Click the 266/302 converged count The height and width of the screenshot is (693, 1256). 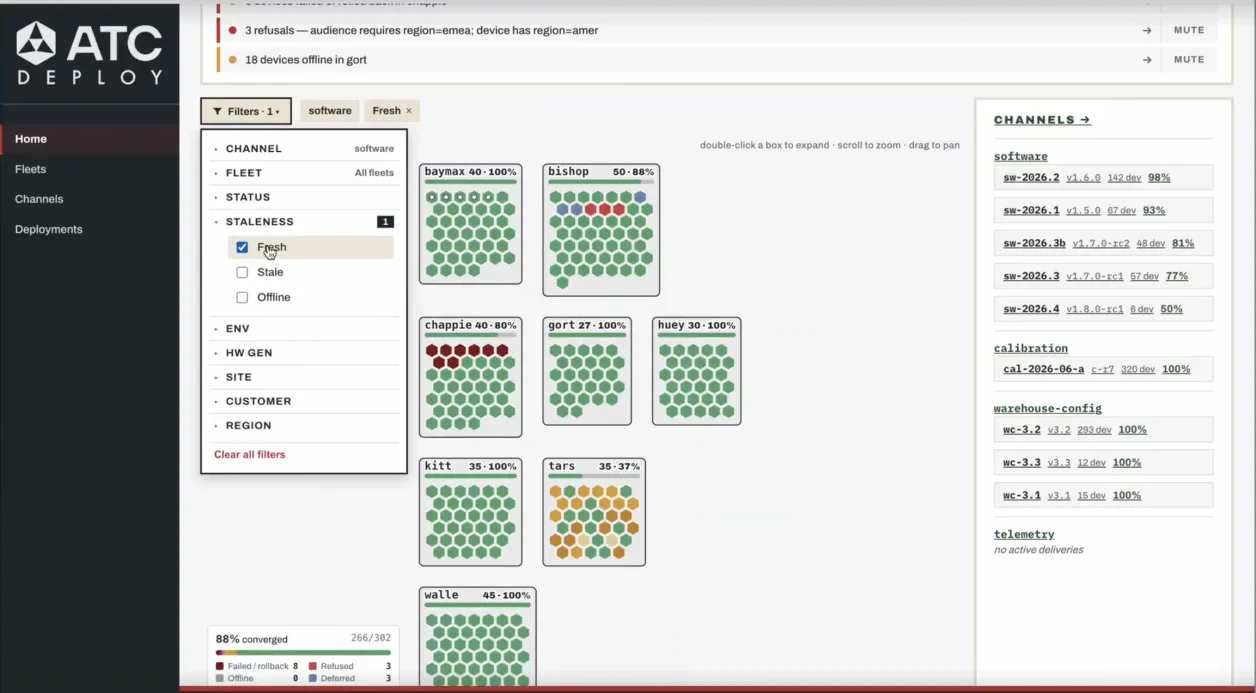click(371, 637)
